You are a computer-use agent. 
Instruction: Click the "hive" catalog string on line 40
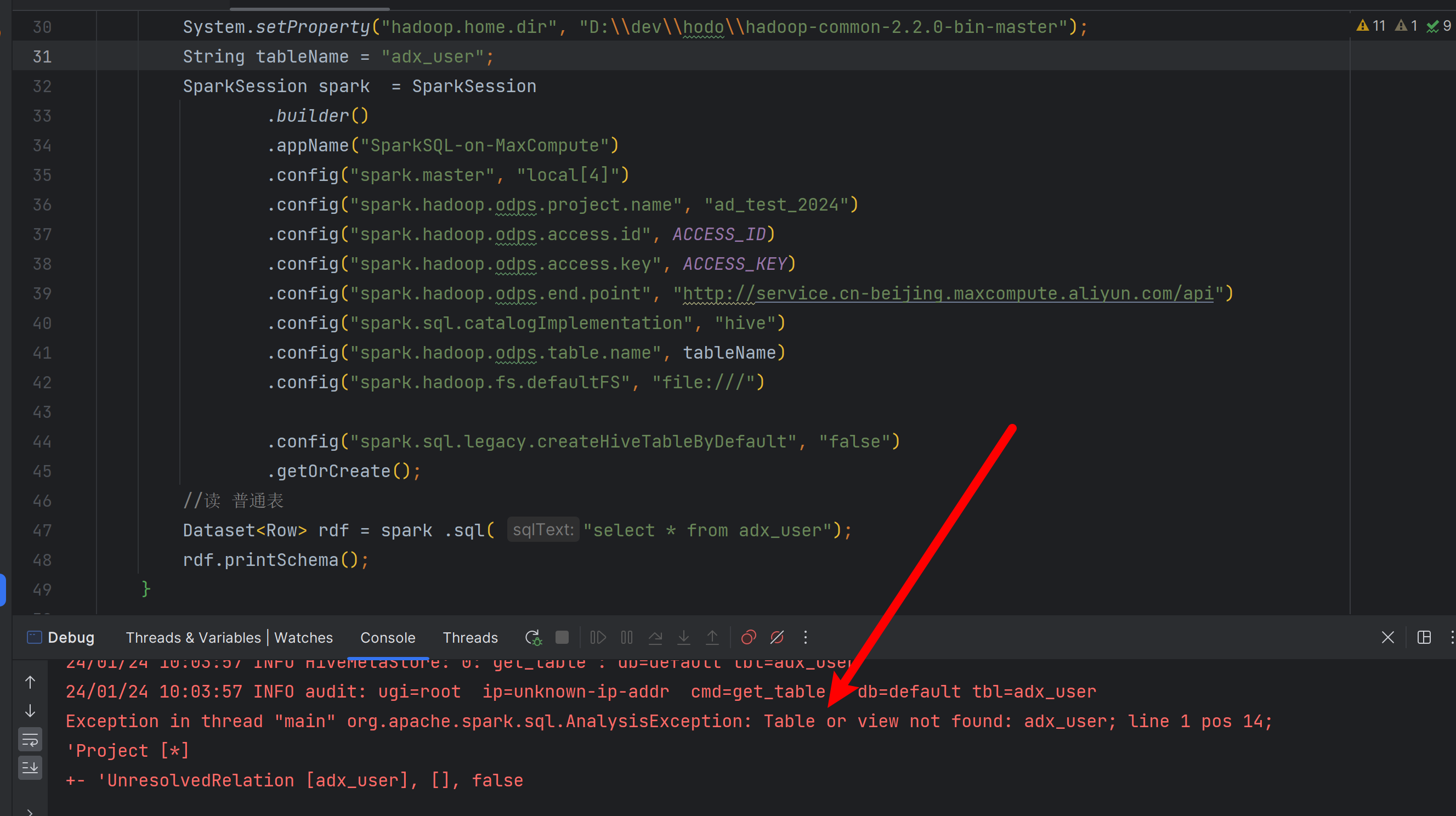[x=745, y=322]
